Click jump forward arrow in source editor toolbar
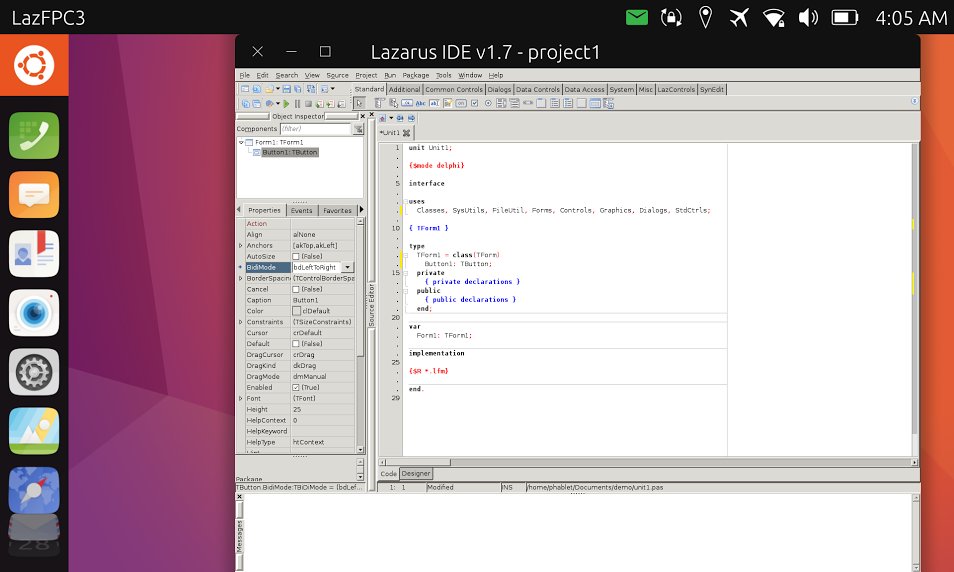This screenshot has width=954, height=572. [411, 118]
